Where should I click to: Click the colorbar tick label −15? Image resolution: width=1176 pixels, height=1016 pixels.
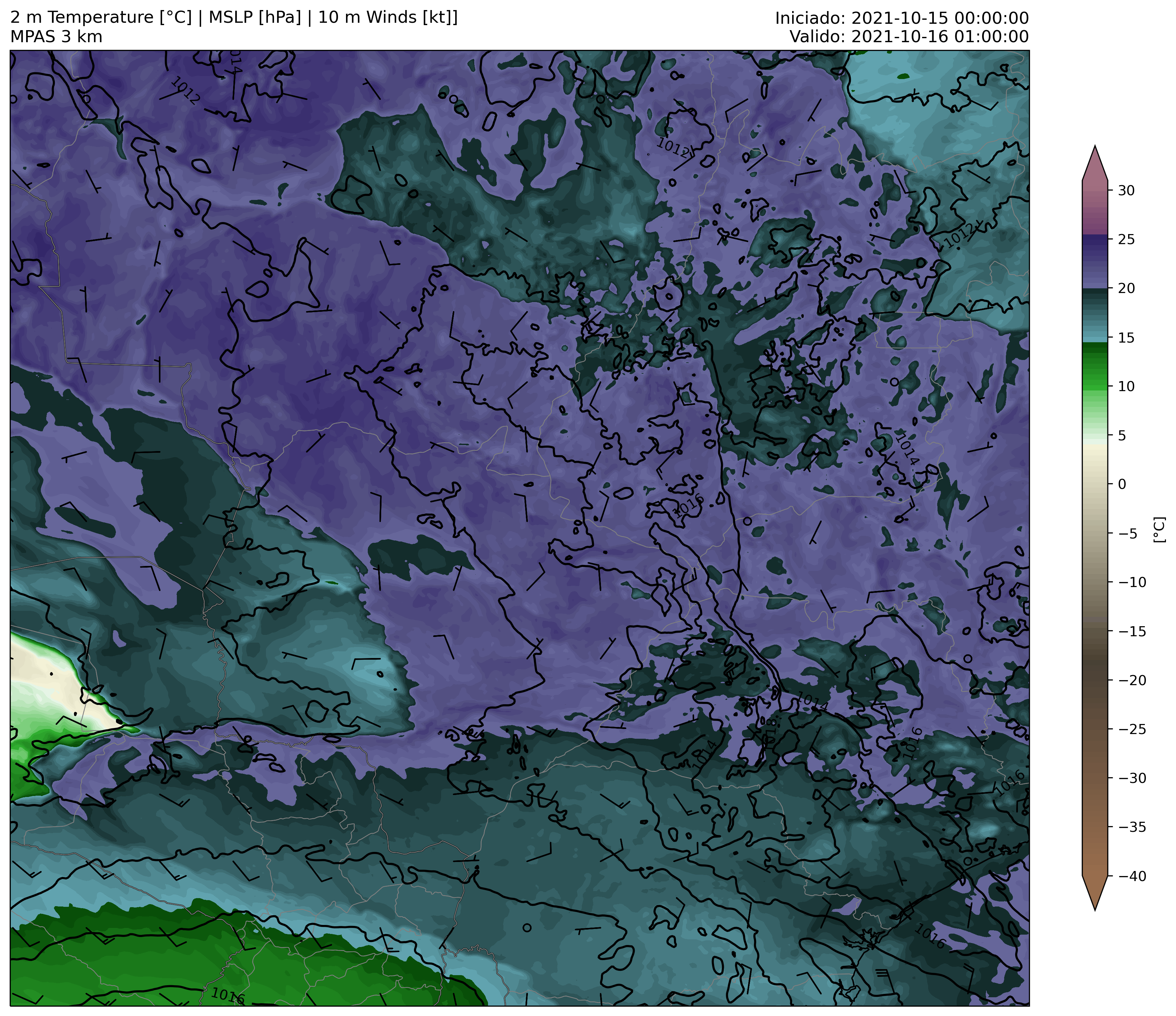[1132, 631]
